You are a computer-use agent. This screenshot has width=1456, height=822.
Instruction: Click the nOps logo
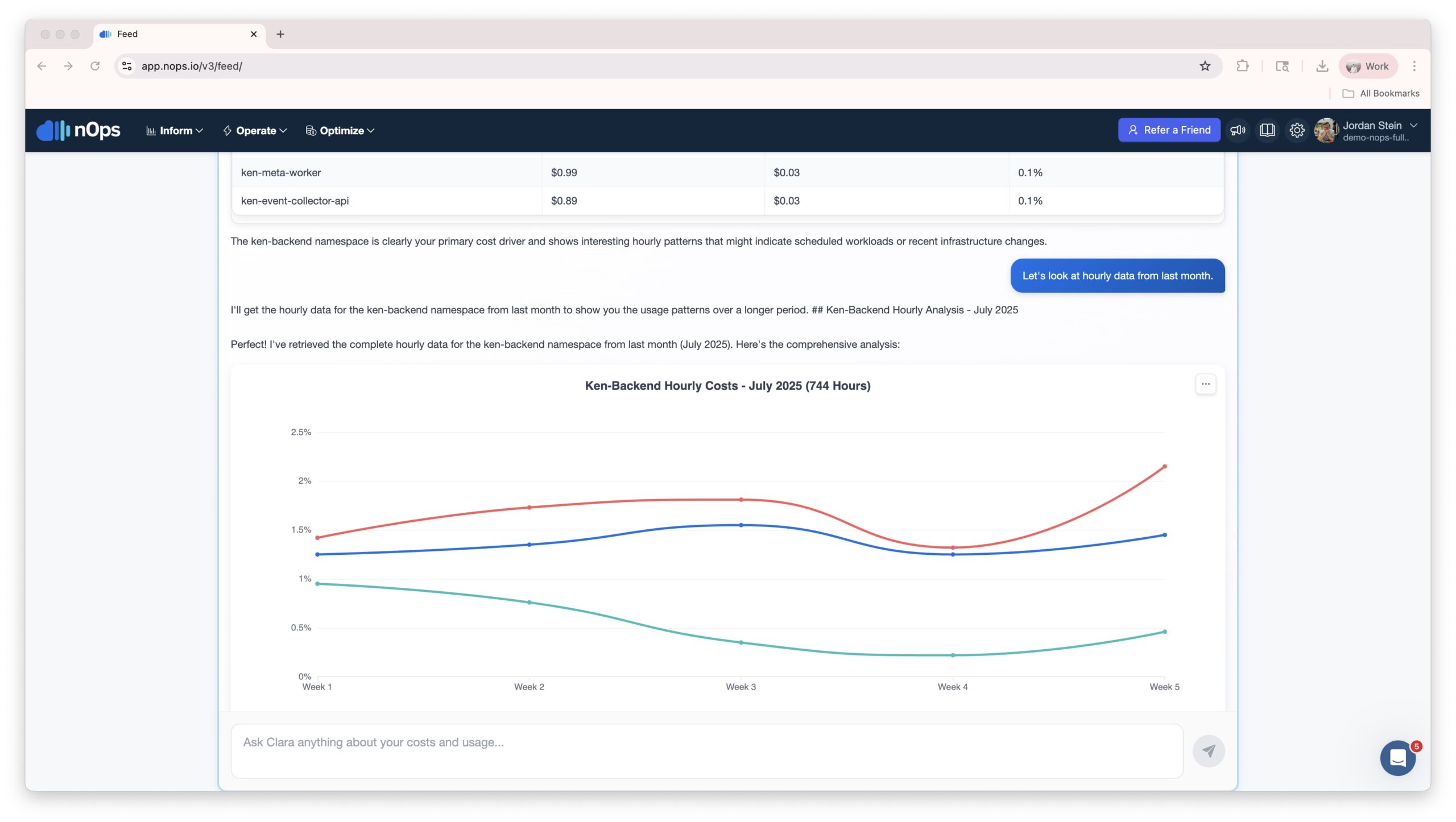[78, 130]
